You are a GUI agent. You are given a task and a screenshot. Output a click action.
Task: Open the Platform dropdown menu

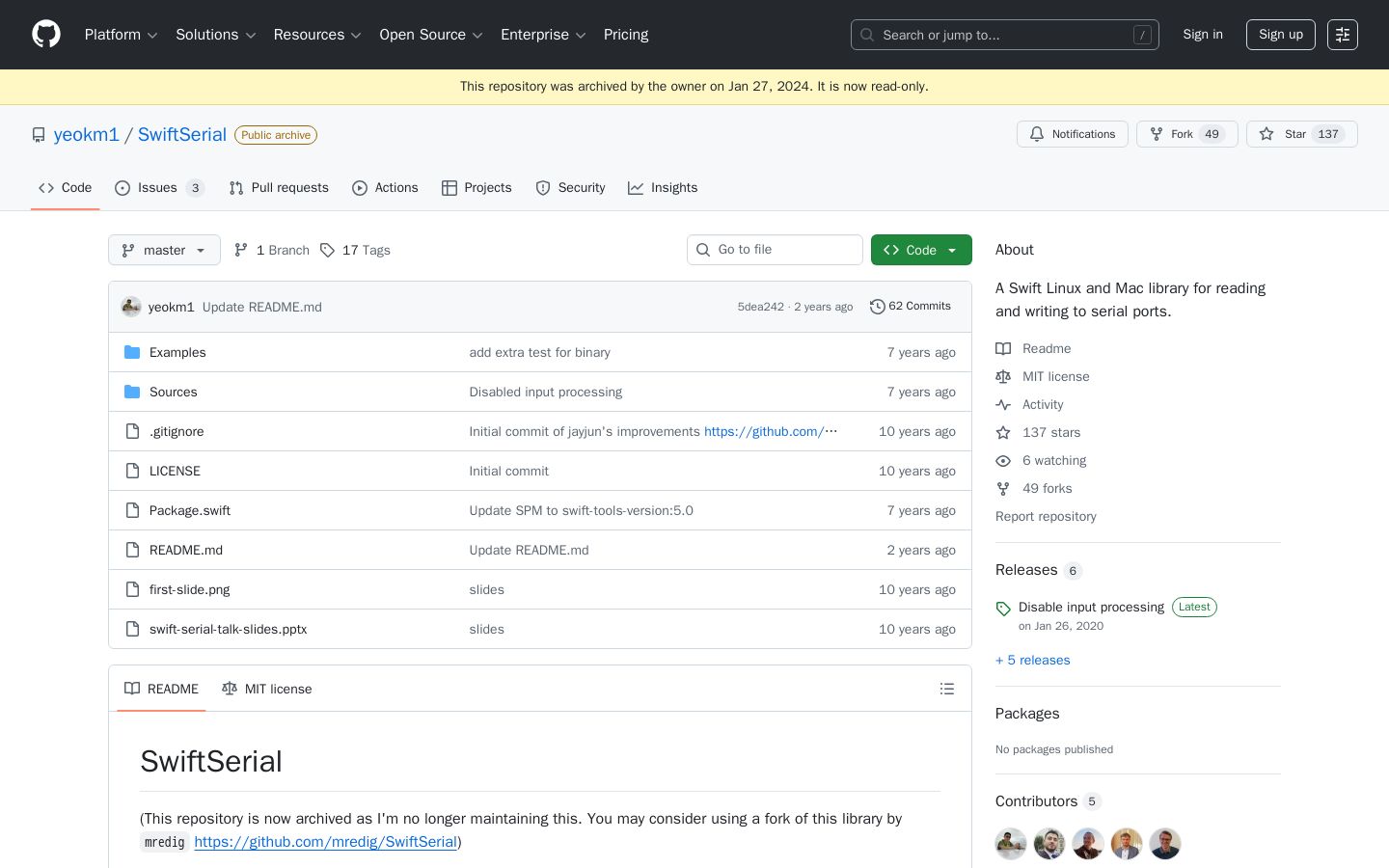(121, 35)
